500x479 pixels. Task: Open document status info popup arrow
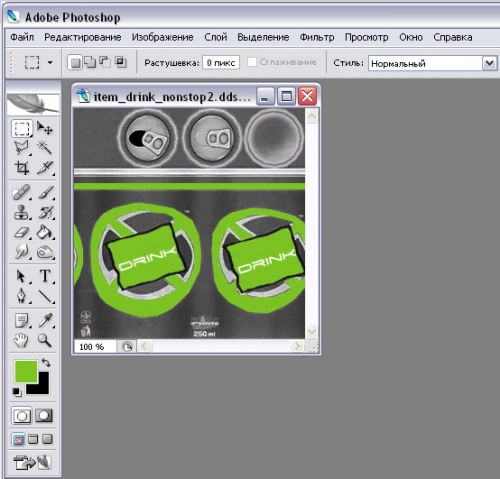tap(127, 347)
